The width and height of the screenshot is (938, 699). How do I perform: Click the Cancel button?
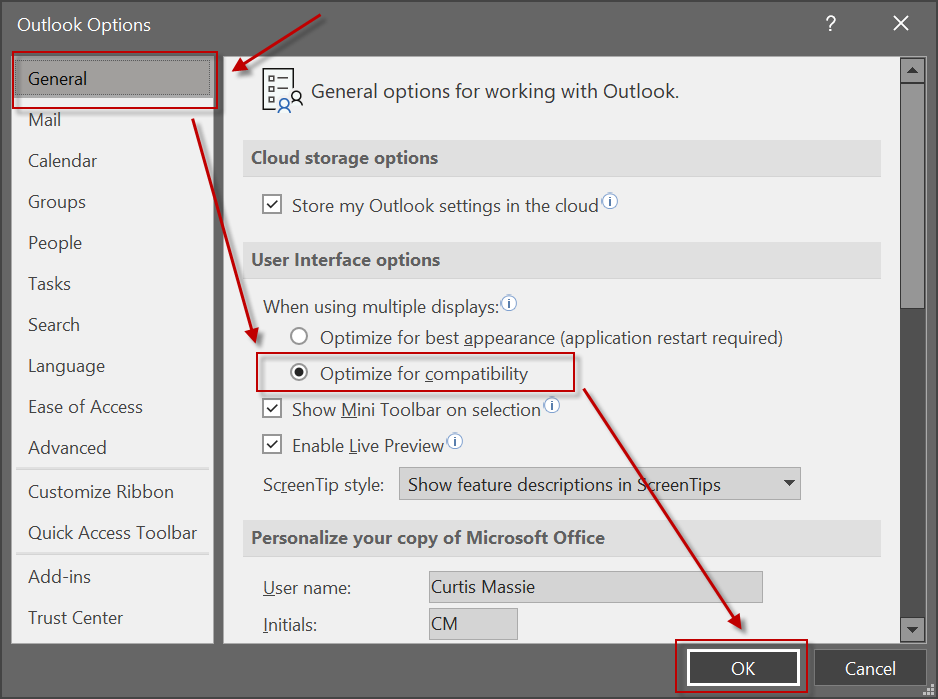[870, 668]
